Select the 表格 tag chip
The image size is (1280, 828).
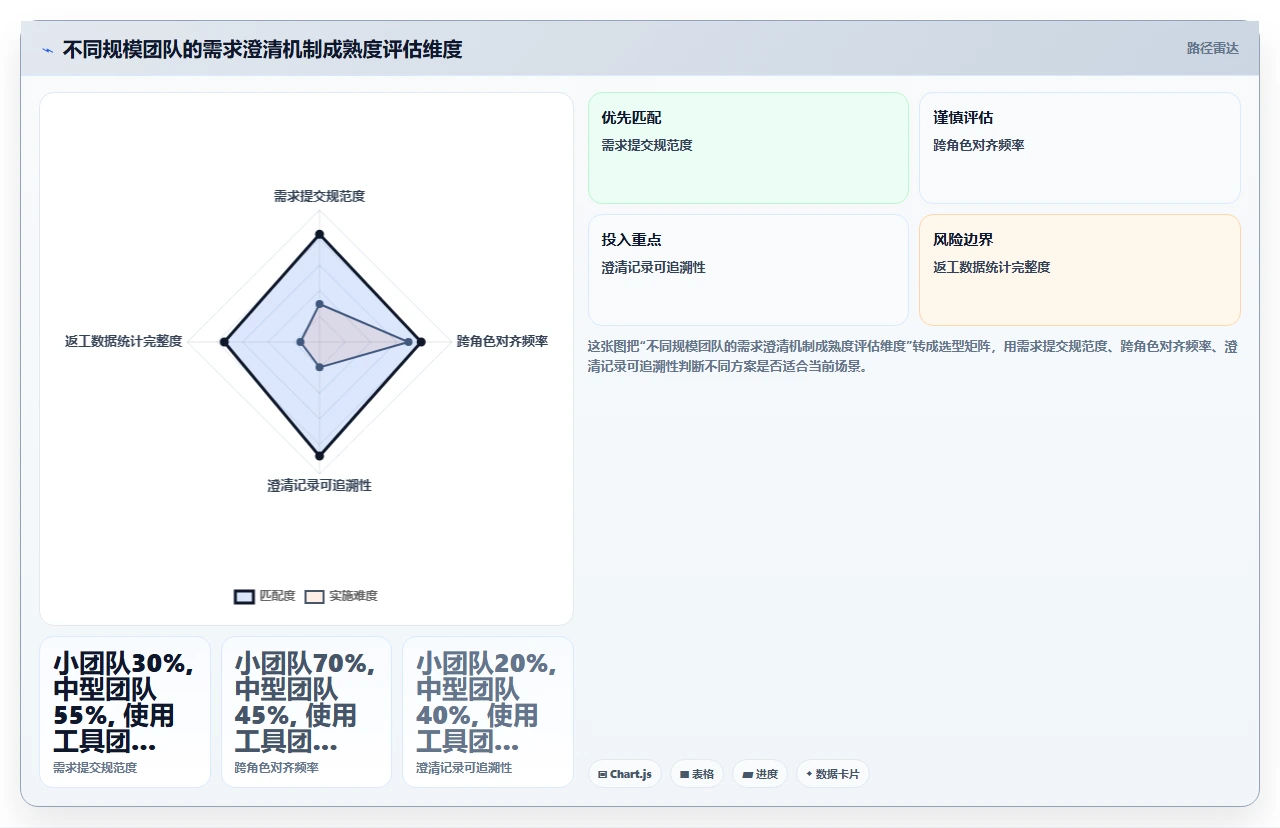(697, 774)
